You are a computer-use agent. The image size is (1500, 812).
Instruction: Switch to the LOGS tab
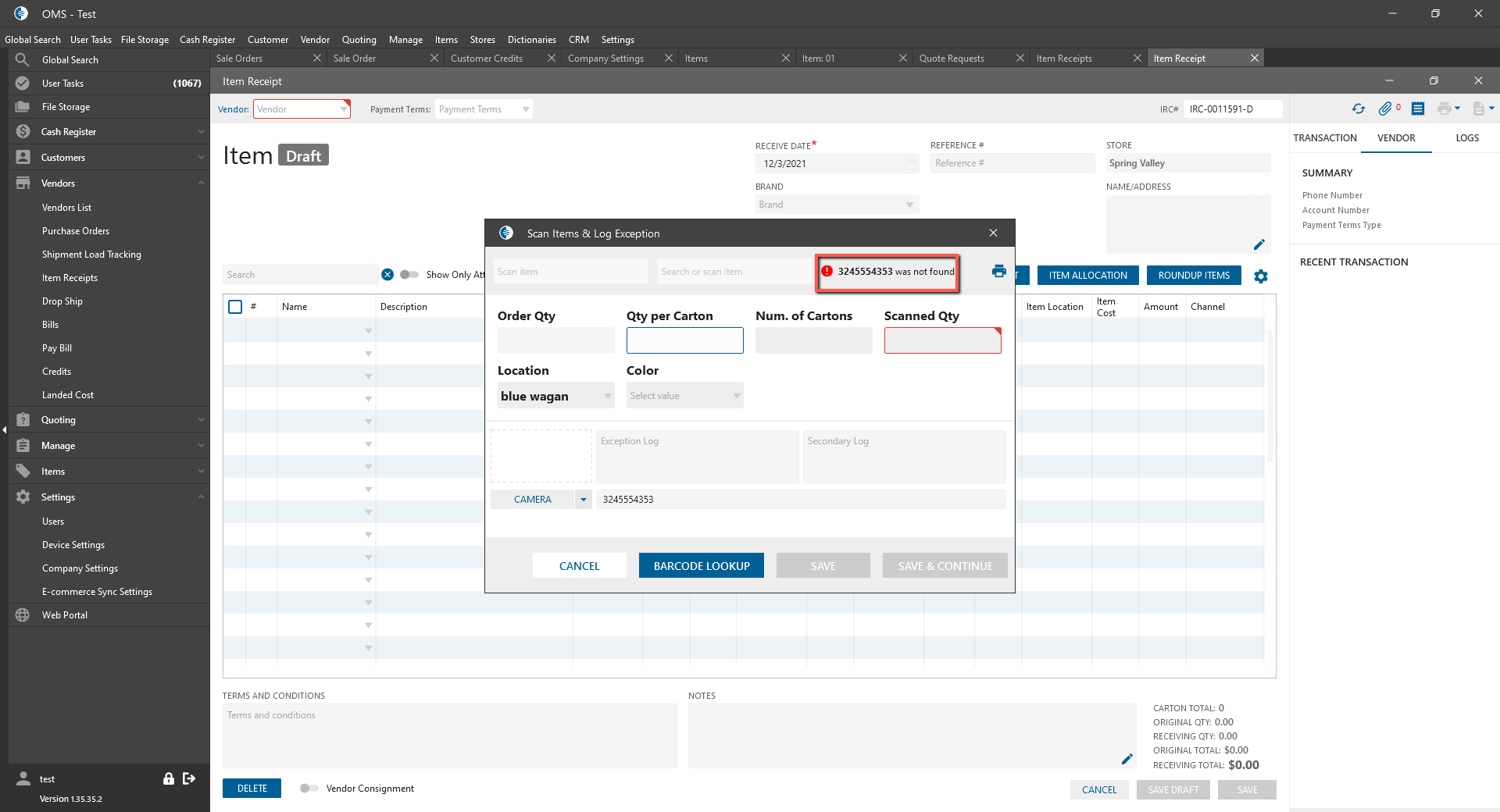coord(1466,138)
